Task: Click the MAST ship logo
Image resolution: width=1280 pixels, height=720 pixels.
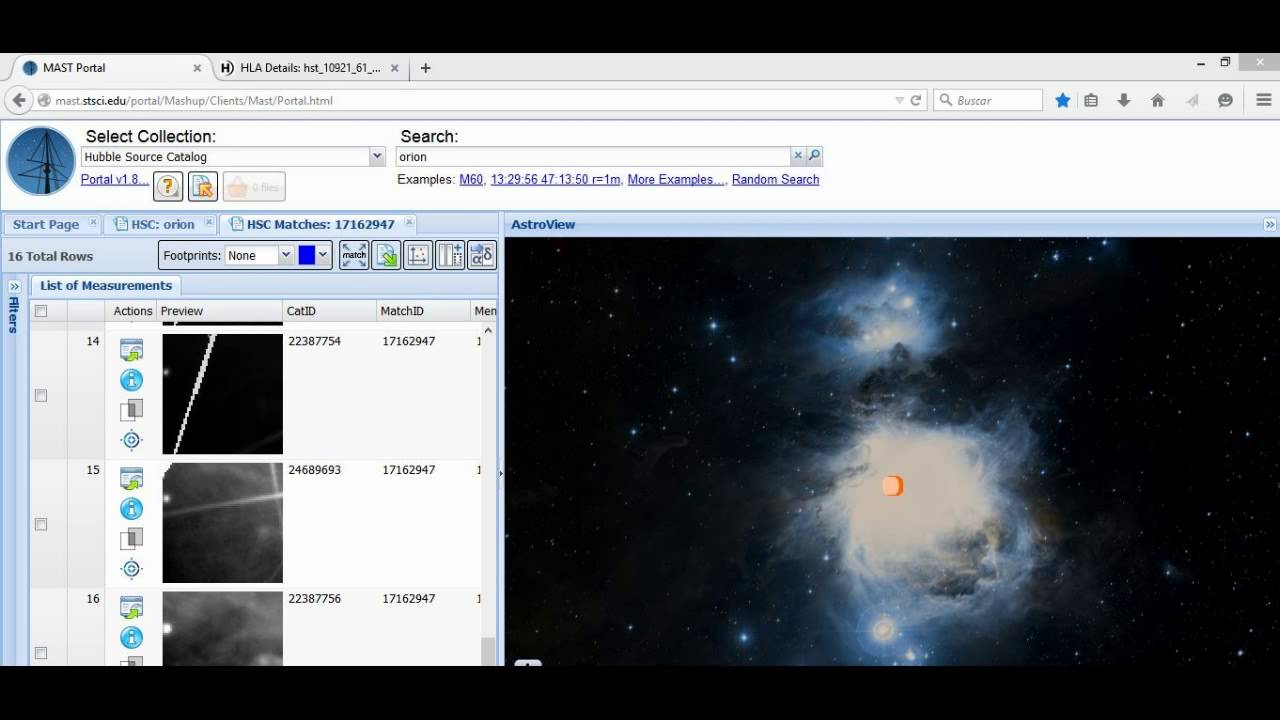Action: 41,161
